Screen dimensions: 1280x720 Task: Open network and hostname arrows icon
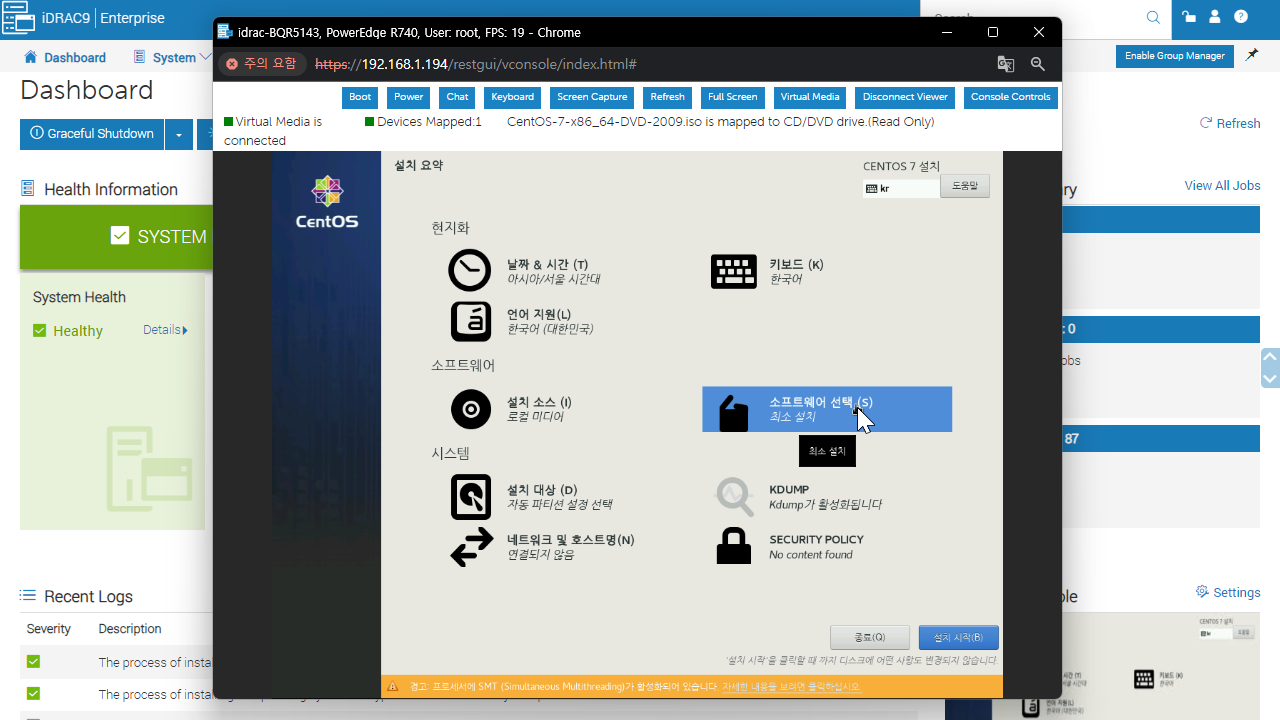click(x=470, y=547)
